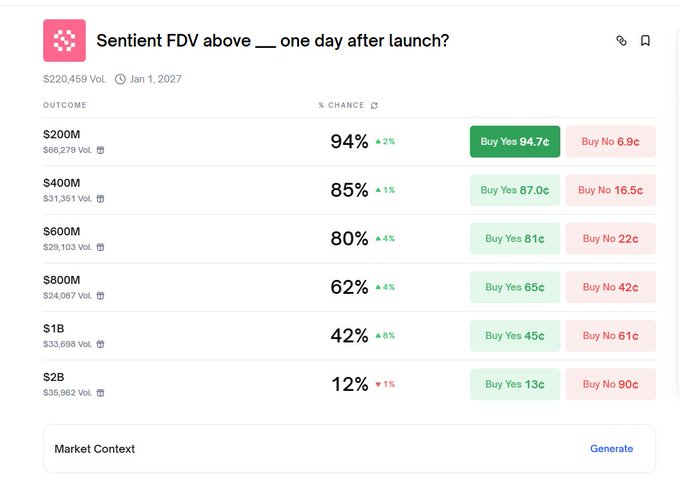Click the Sentient pink logo thumbnail
680x488 pixels.
pos(64,40)
